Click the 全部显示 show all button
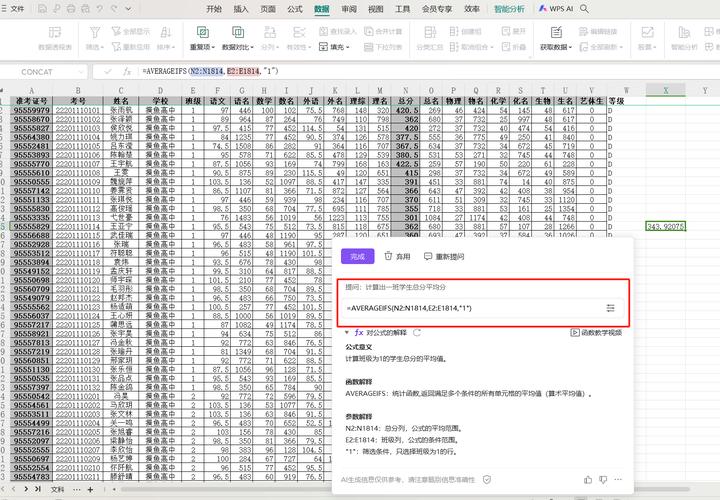This screenshot has width=720, height=500. (x=131, y=31)
